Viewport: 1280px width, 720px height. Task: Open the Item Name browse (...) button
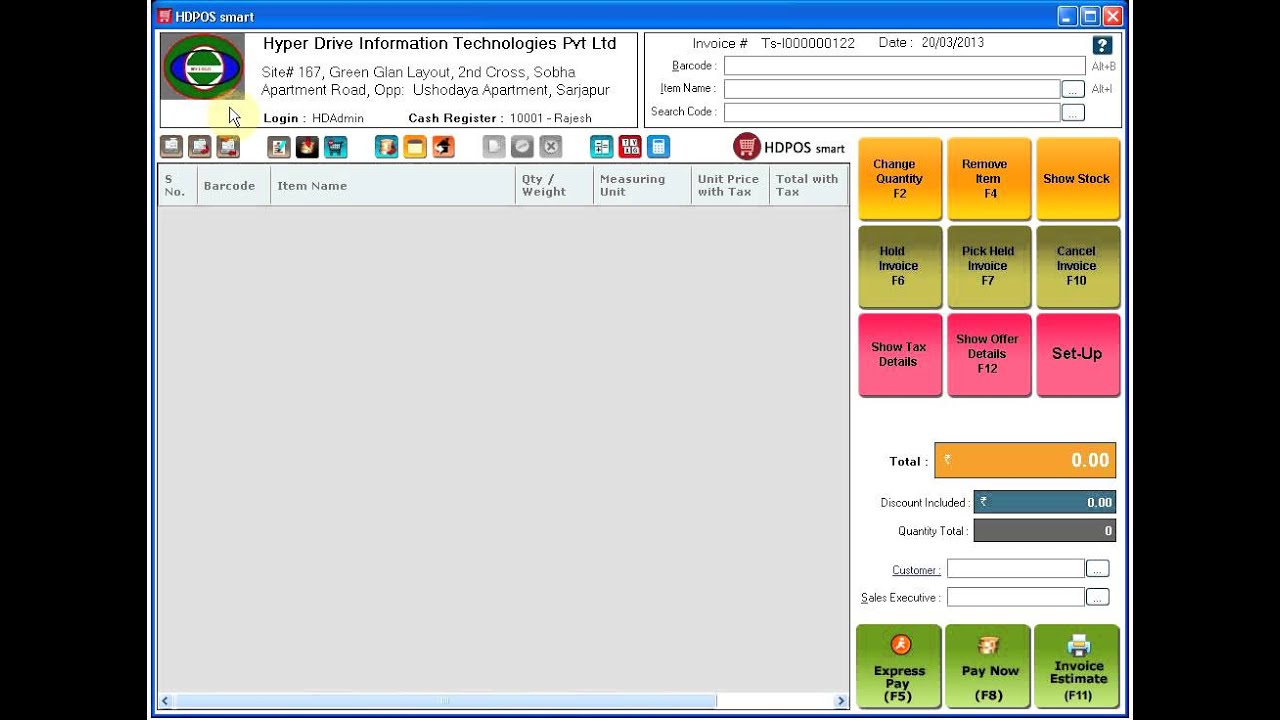1073,89
